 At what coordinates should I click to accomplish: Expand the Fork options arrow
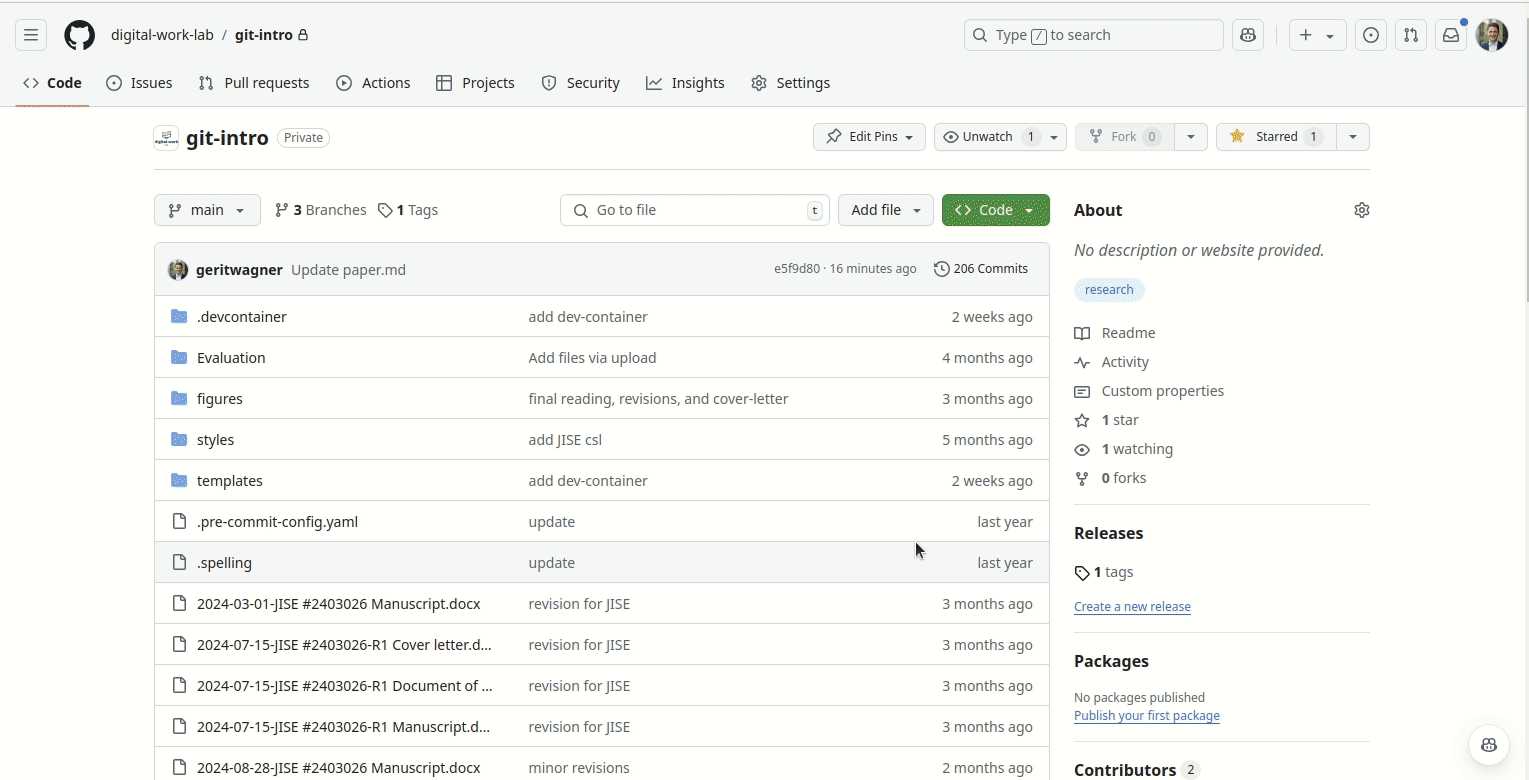pos(1190,137)
